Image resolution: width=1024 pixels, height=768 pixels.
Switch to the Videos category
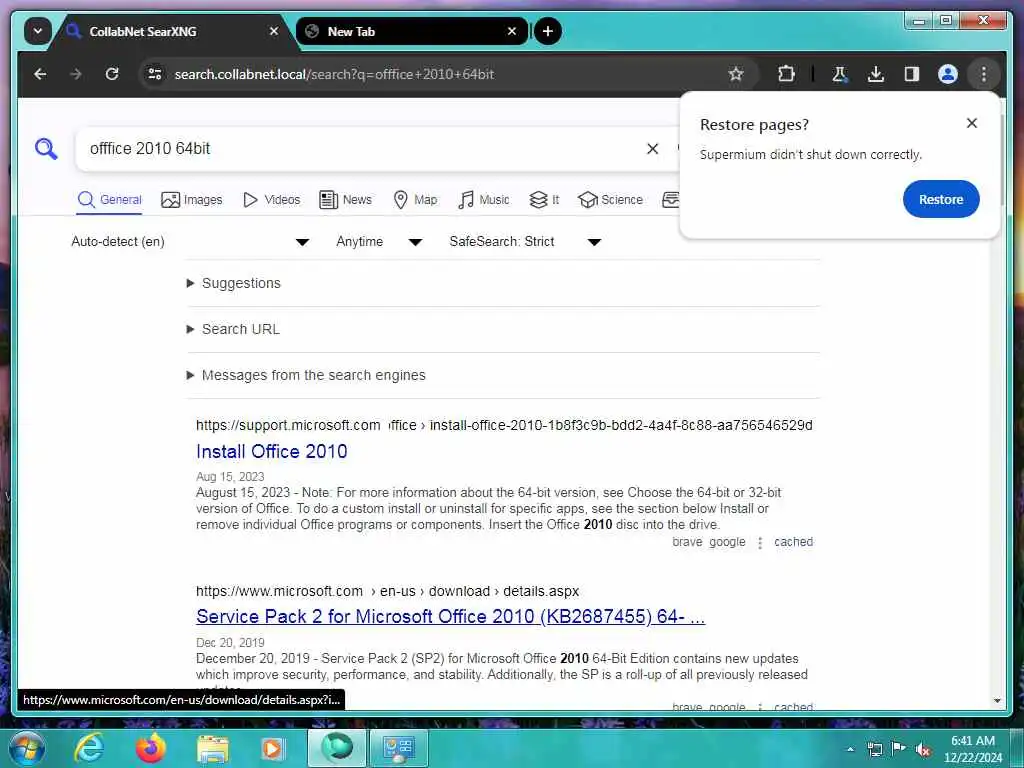tap(271, 200)
